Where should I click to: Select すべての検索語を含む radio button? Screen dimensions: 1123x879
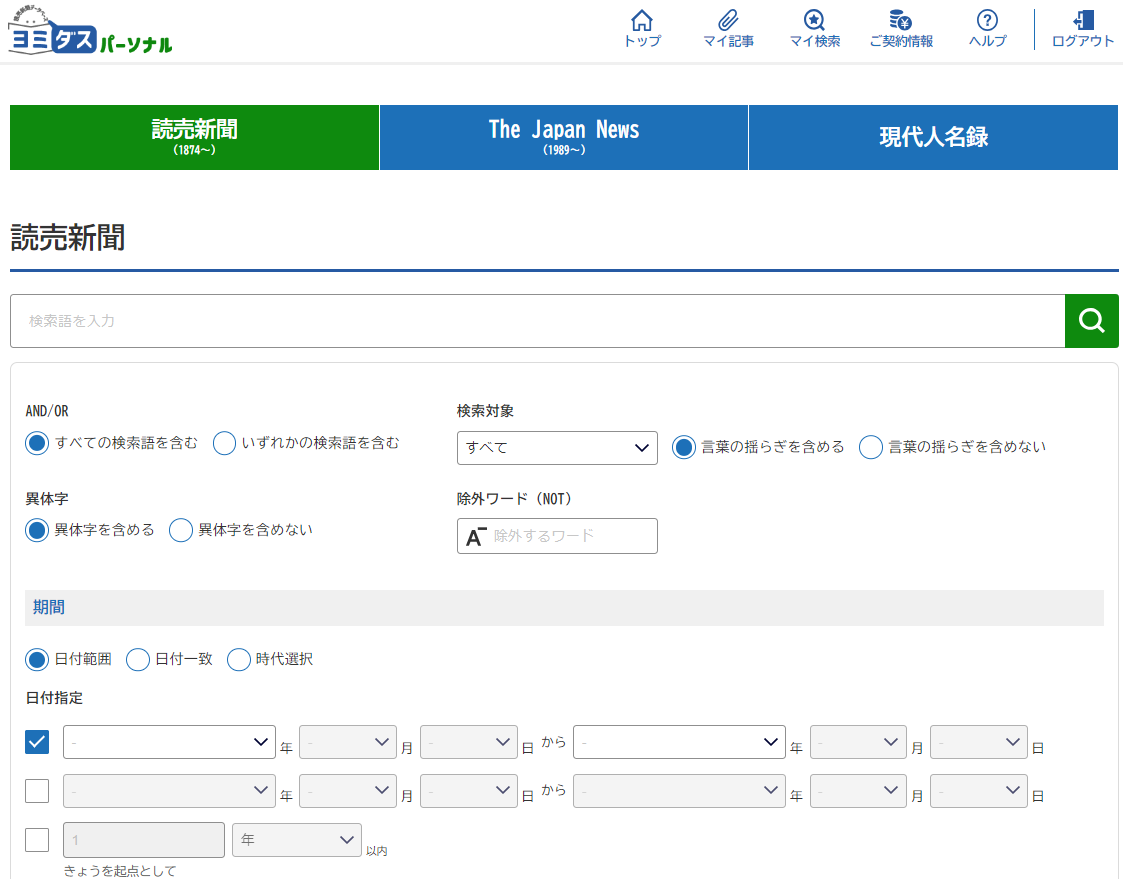pos(37,443)
